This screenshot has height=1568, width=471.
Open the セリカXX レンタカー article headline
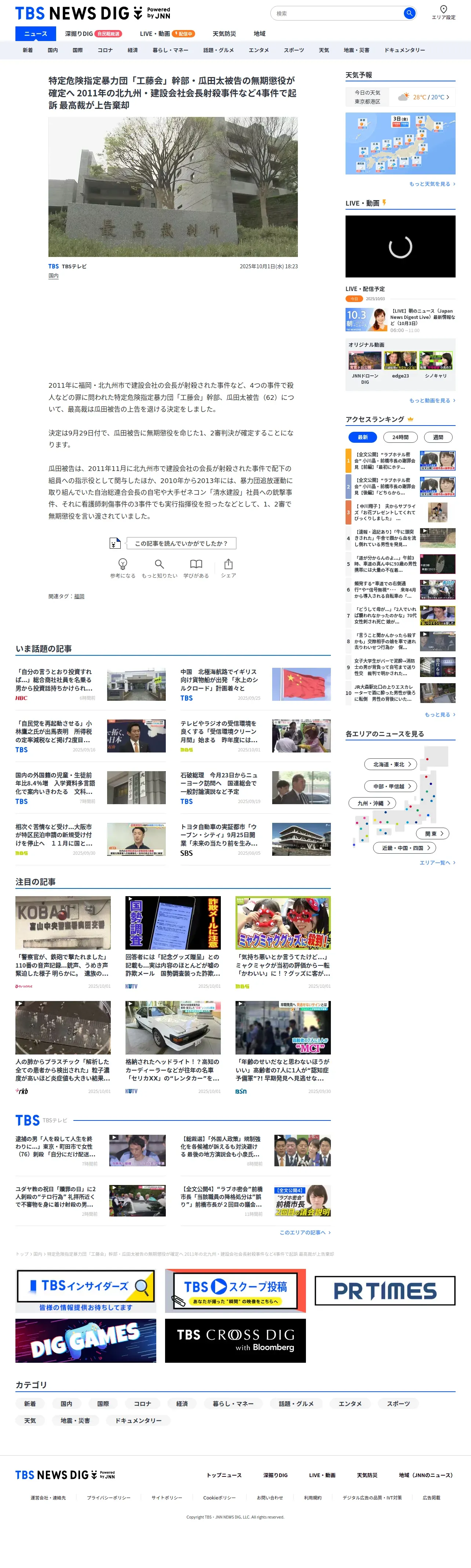172,1070
